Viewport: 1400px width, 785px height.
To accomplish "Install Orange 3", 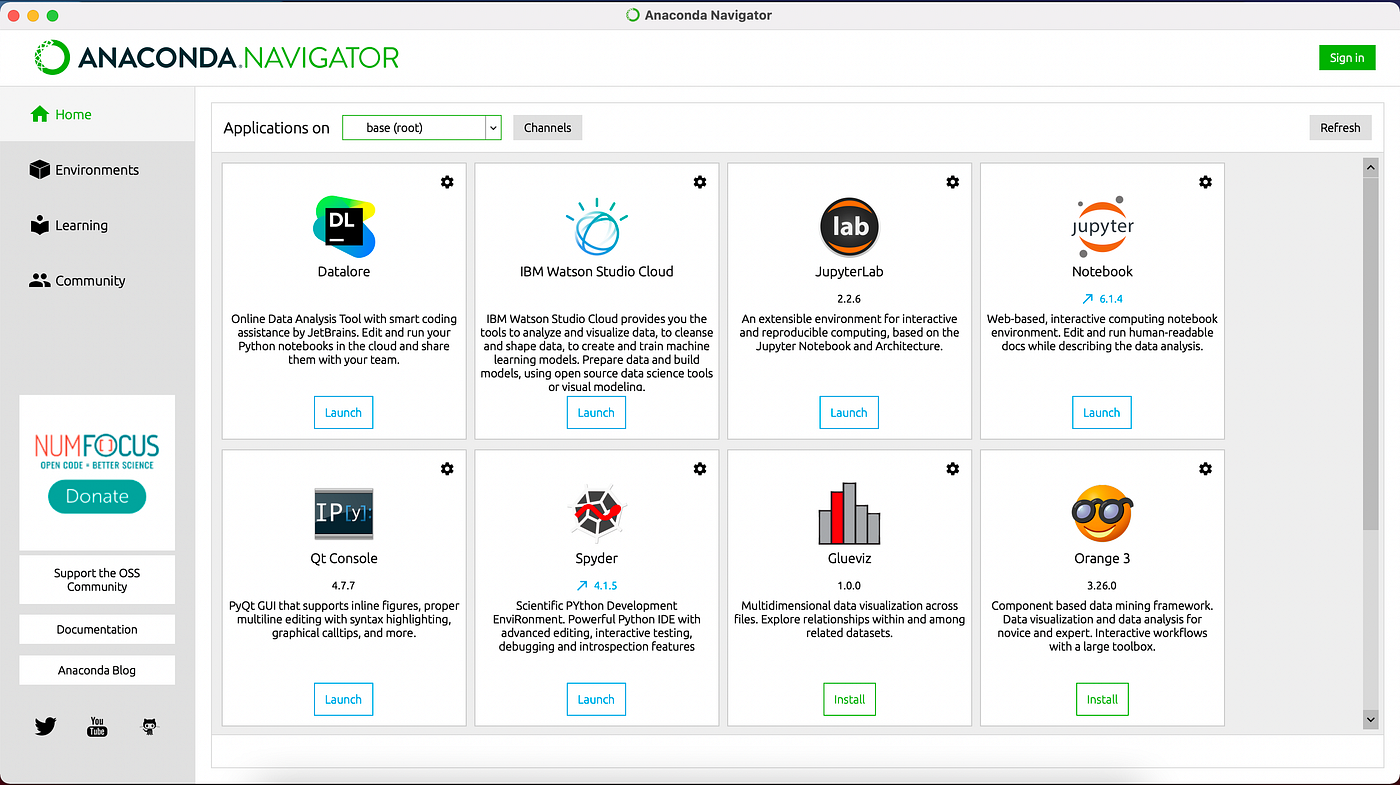I will tap(1102, 699).
